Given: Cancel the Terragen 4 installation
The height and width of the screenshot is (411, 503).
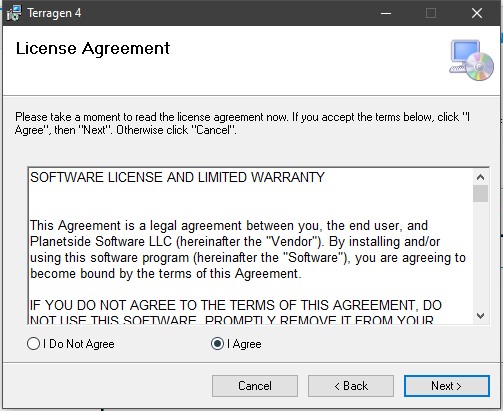Looking at the screenshot, I should click(x=255, y=386).
